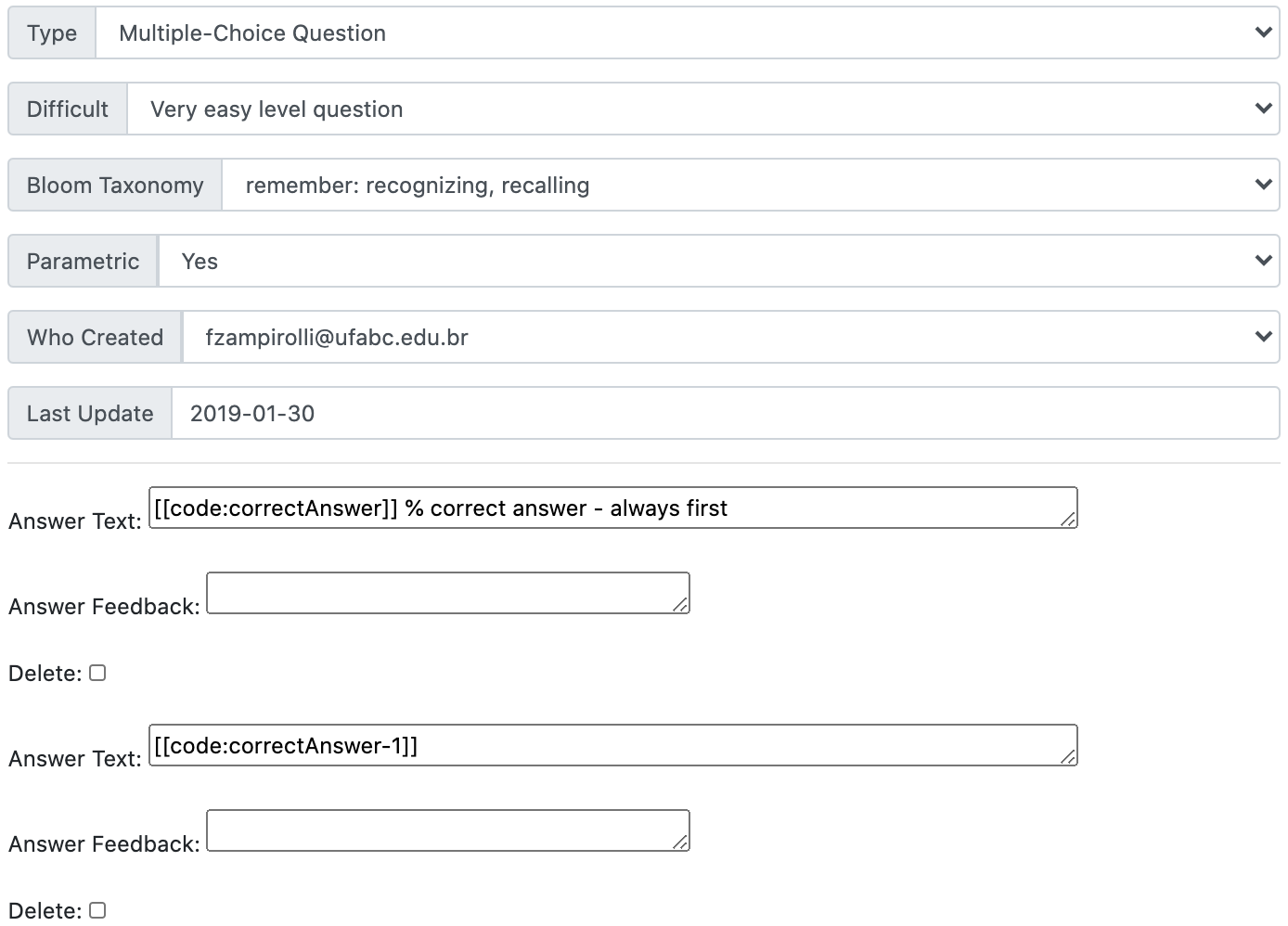The image size is (1288, 926).
Task: Change the Parametric dropdown value
Action: tap(718, 262)
